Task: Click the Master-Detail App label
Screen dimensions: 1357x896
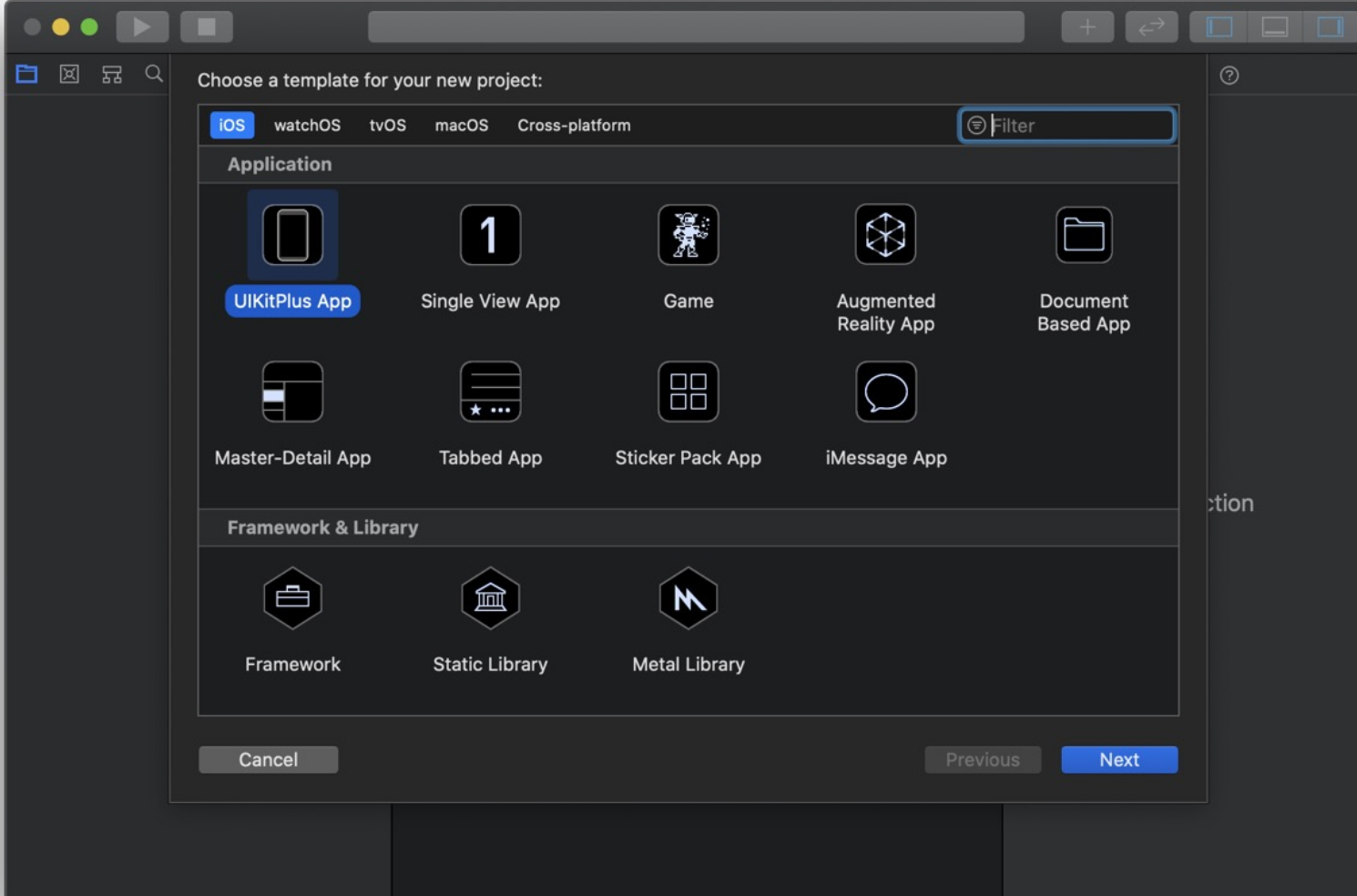Action: tap(292, 458)
